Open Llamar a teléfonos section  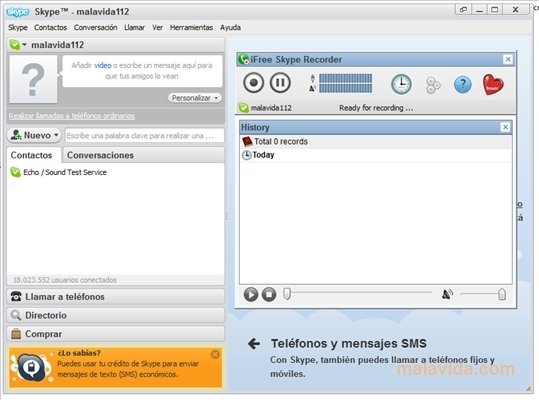point(116,297)
